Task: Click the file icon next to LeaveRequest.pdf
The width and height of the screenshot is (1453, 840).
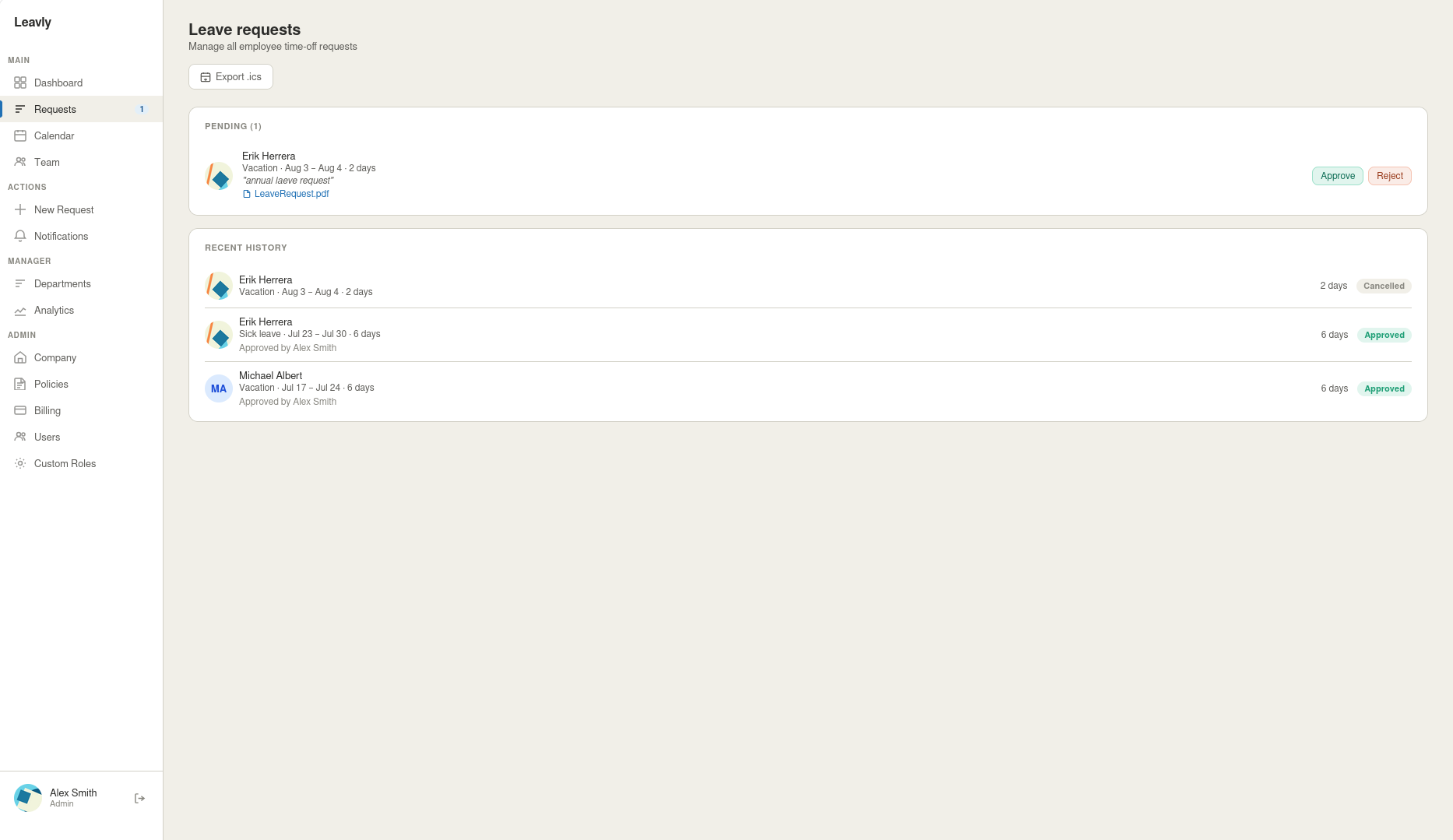Action: pos(247,194)
